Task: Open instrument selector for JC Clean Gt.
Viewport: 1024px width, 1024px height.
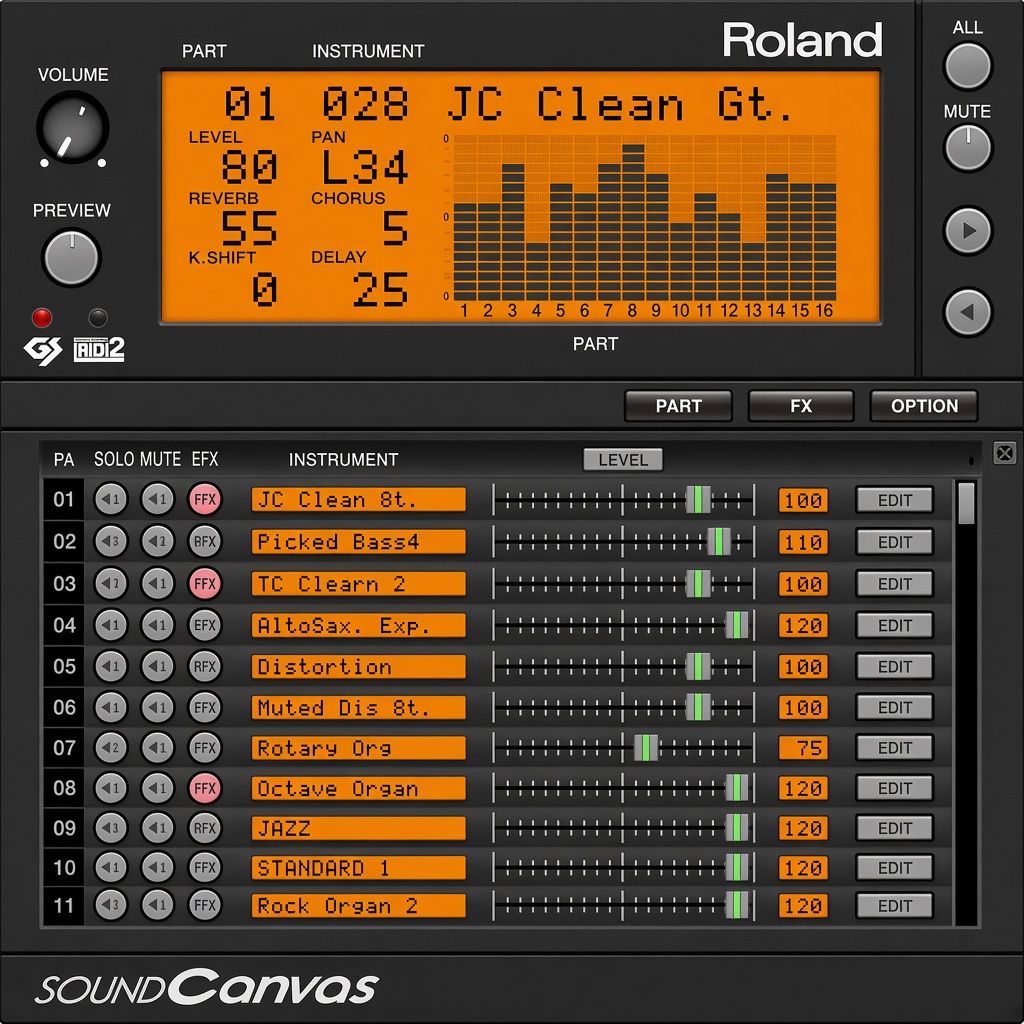Action: click(x=359, y=500)
